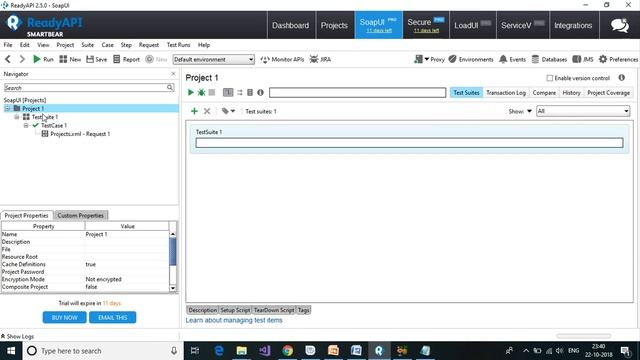Open Chrome from the taskbar
This screenshot has width=640, height=360.
click(x=288, y=351)
